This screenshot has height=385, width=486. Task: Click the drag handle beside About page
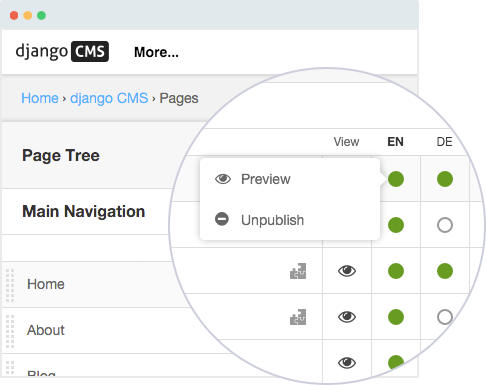click(10, 331)
